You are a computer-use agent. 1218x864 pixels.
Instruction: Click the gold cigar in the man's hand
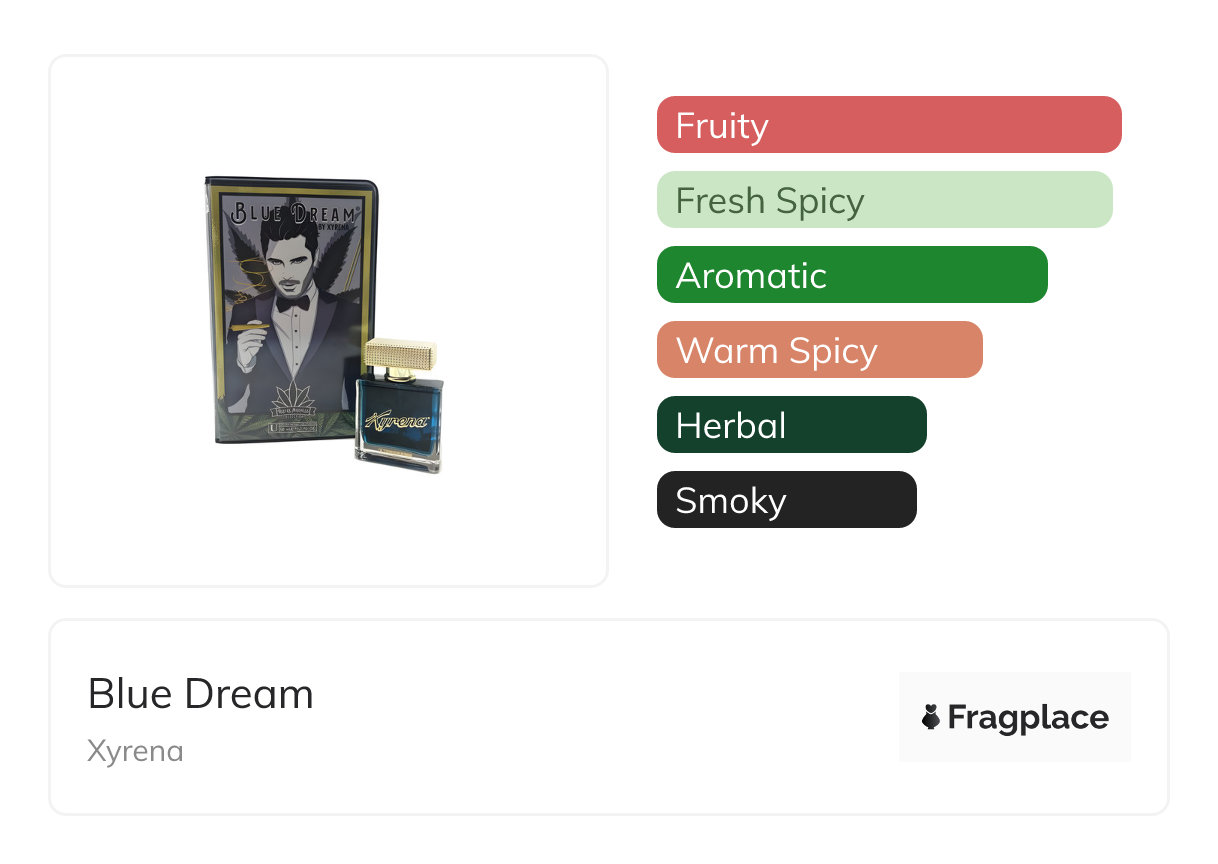[x=246, y=325]
